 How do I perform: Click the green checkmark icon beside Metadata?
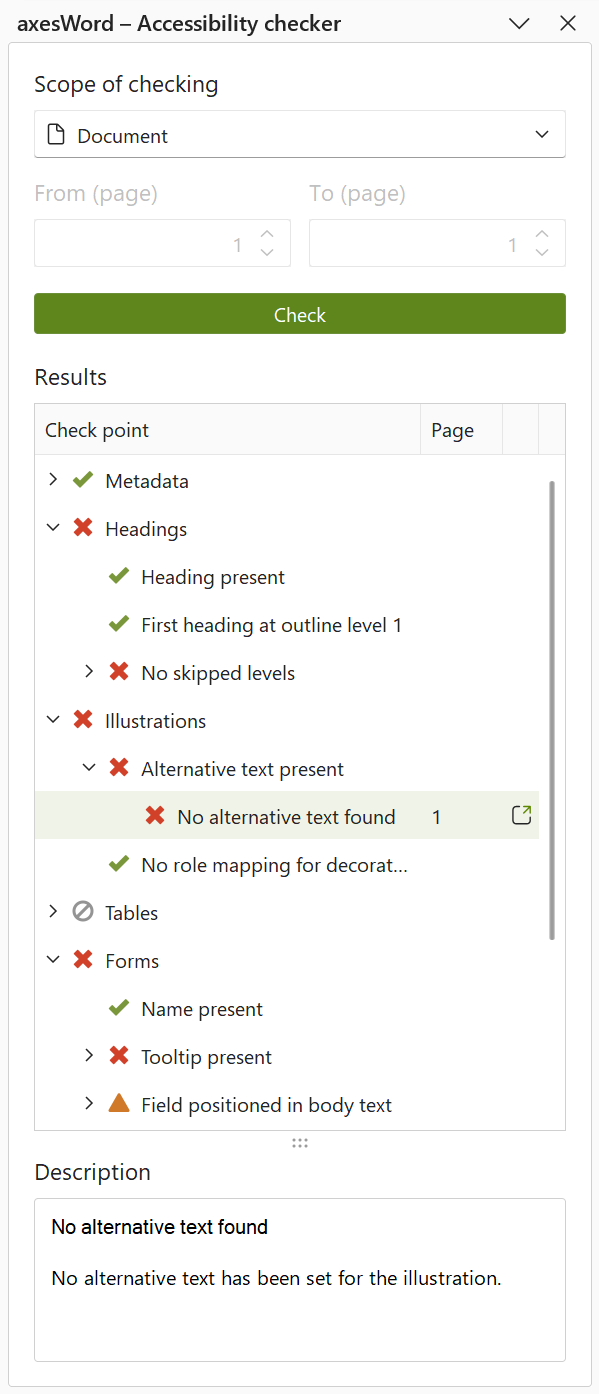[x=83, y=481]
